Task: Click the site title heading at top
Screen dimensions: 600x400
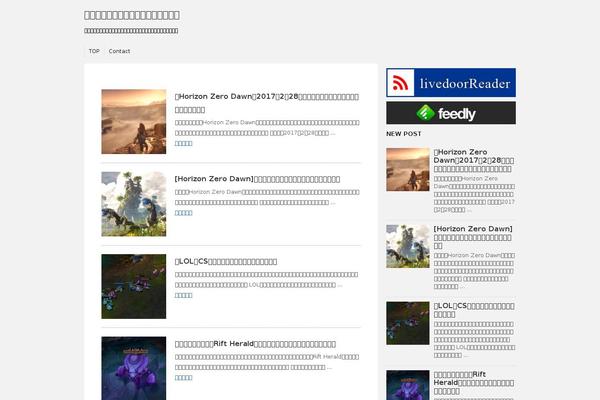Action: [x=132, y=15]
